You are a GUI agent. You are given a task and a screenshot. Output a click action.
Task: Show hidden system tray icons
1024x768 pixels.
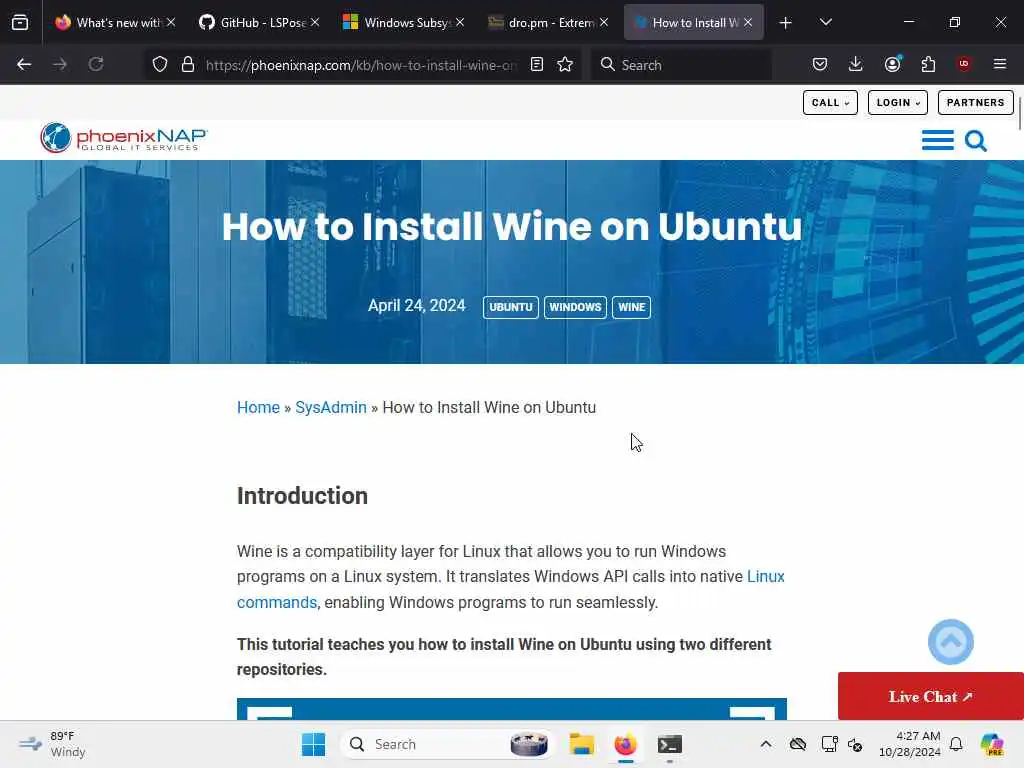tap(766, 744)
